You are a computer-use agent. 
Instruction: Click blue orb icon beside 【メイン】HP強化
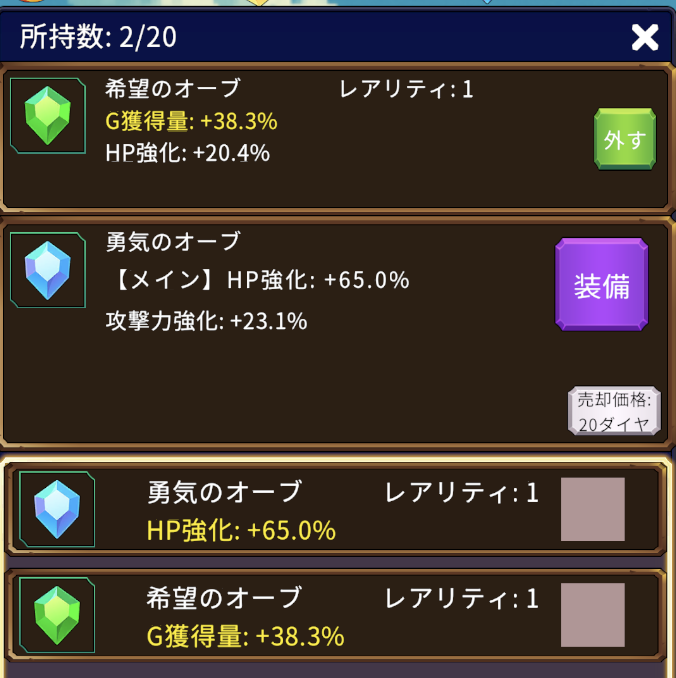coord(47,269)
